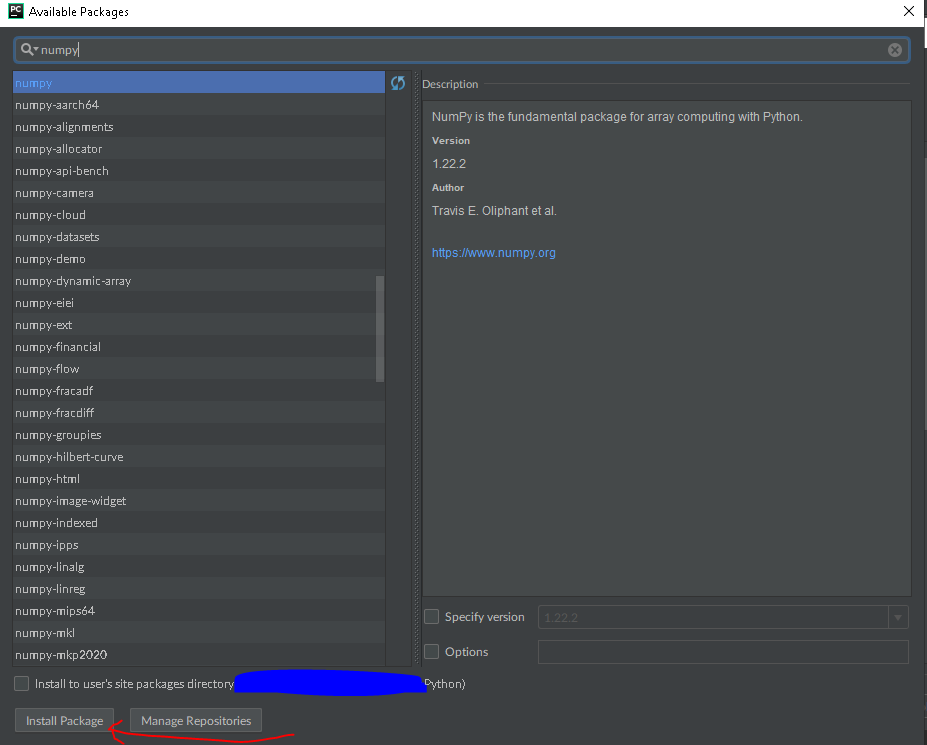Select numpy-cloud in the list
Image resolution: width=927 pixels, height=745 pixels.
tap(199, 215)
